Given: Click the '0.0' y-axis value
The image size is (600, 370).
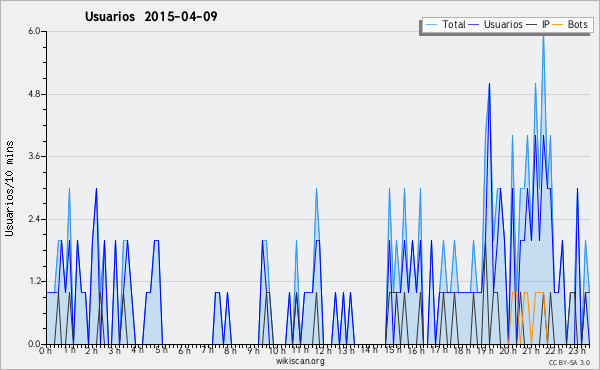Looking at the screenshot, I should pos(34,344).
